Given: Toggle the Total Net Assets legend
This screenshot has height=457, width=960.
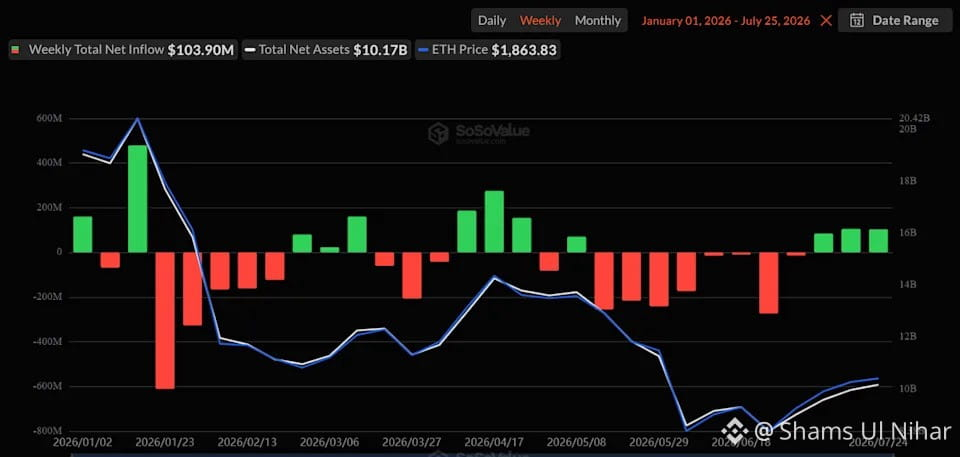Looking at the screenshot, I should 326,50.
